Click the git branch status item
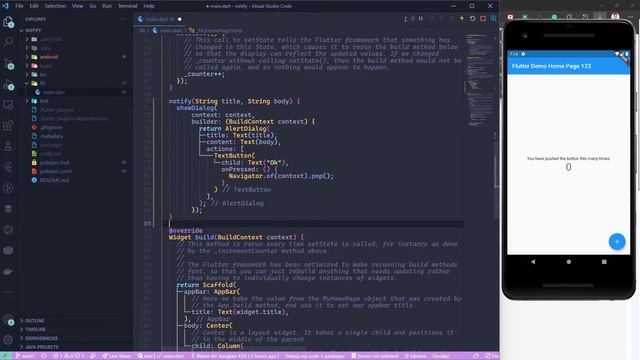The image size is (640, 360). click(x=25, y=356)
